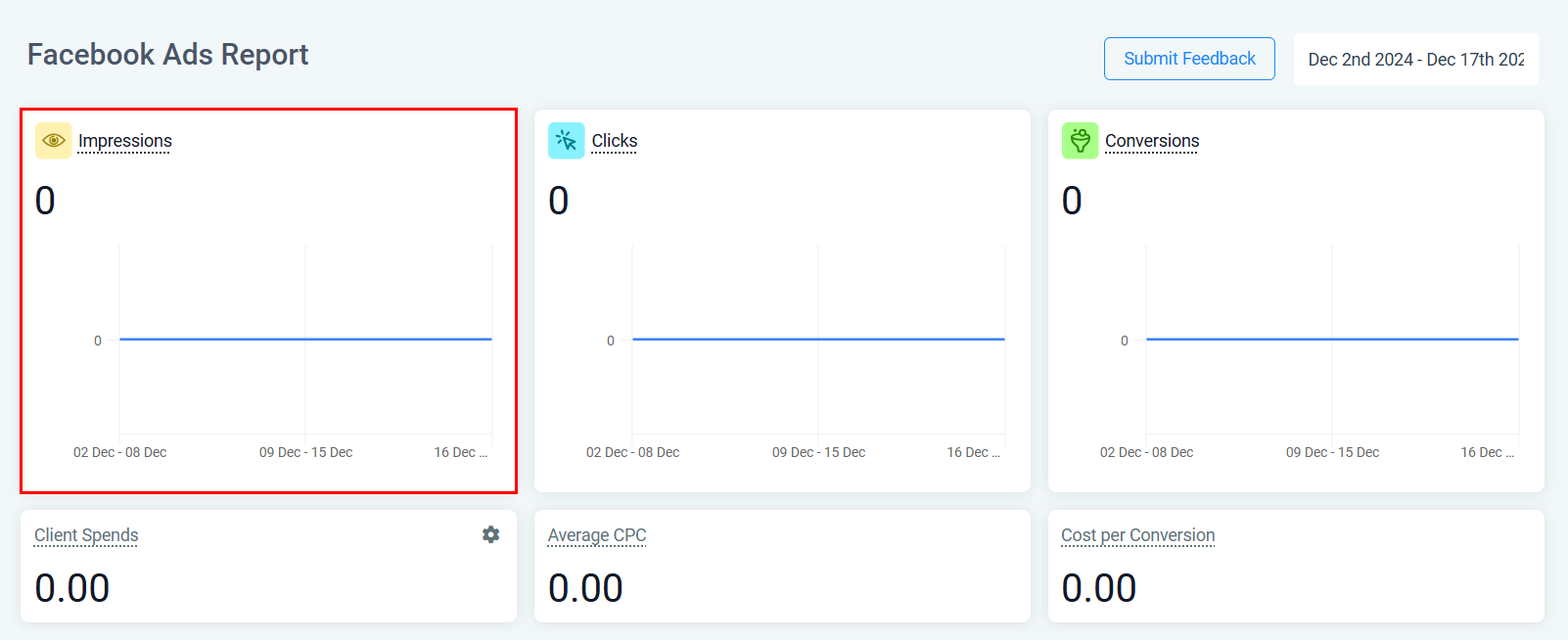The width and height of the screenshot is (1568, 640).
Task: Click the Impressions eye icon
Action: point(54,141)
